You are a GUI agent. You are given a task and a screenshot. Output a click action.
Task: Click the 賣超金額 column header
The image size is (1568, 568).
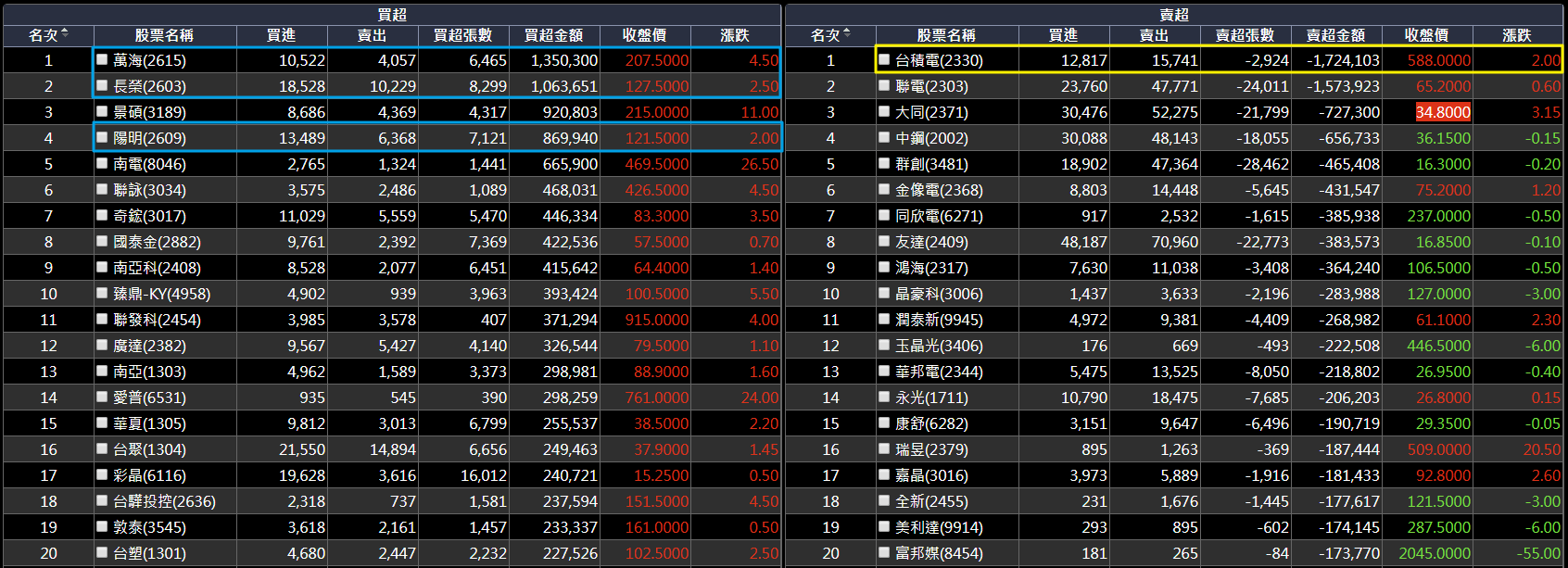tap(1336, 35)
